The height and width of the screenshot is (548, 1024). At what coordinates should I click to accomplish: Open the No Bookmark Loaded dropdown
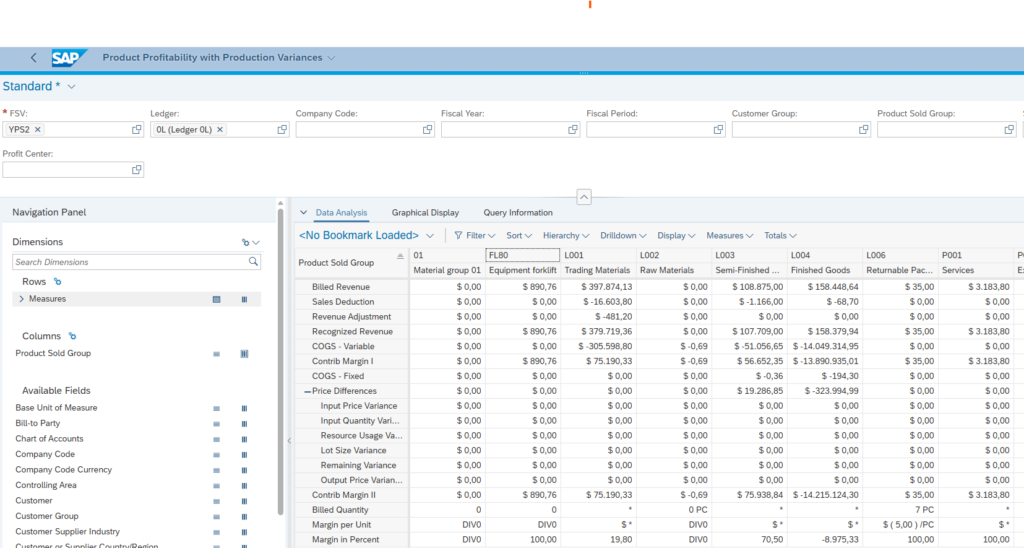point(430,235)
